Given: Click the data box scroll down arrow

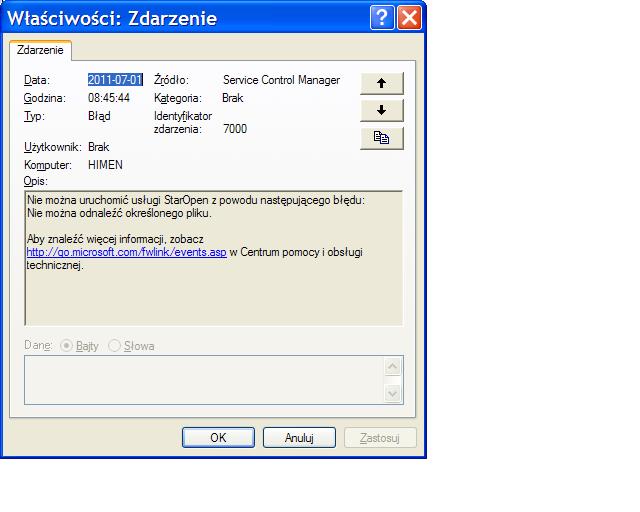Looking at the screenshot, I should (393, 394).
